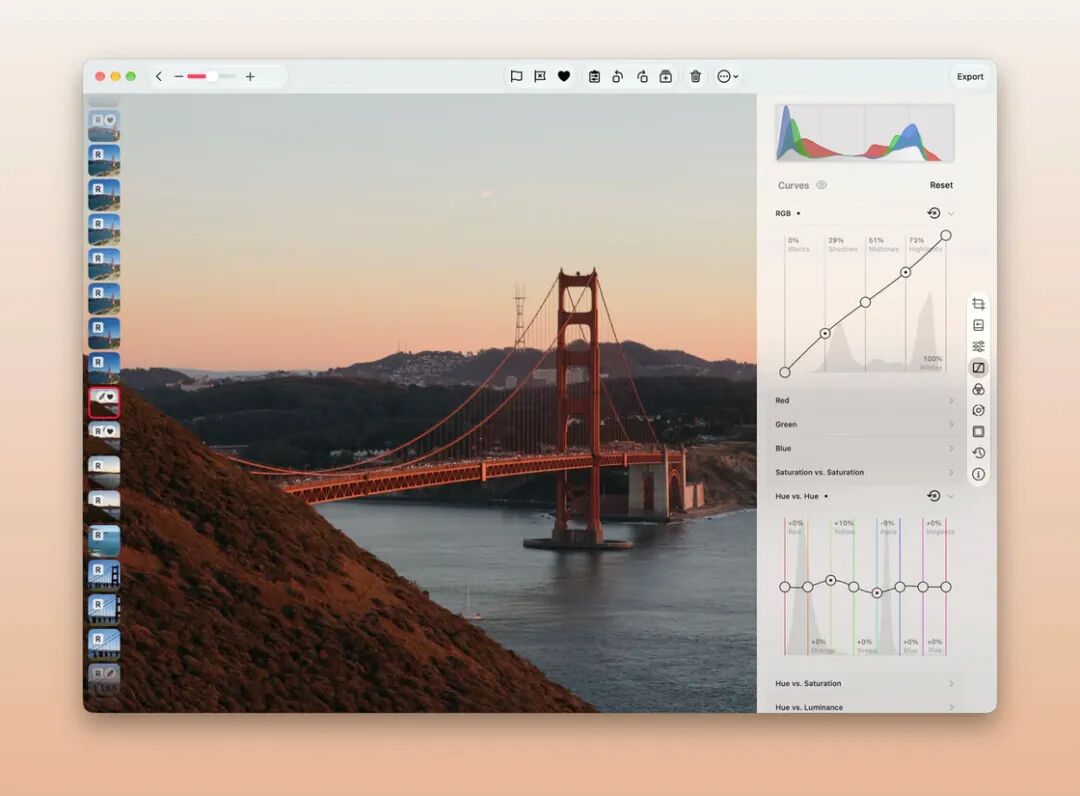Open the Crop tool
The height and width of the screenshot is (796, 1080).
(978, 304)
